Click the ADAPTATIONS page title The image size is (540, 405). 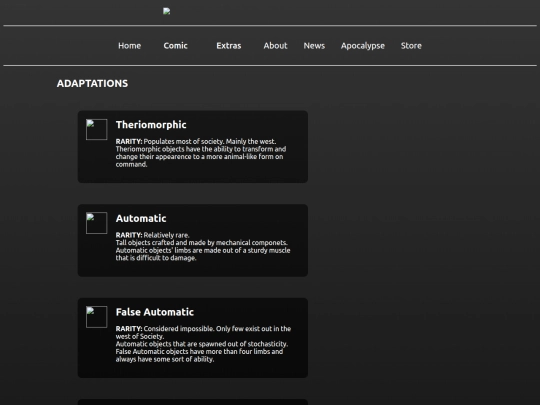point(92,83)
